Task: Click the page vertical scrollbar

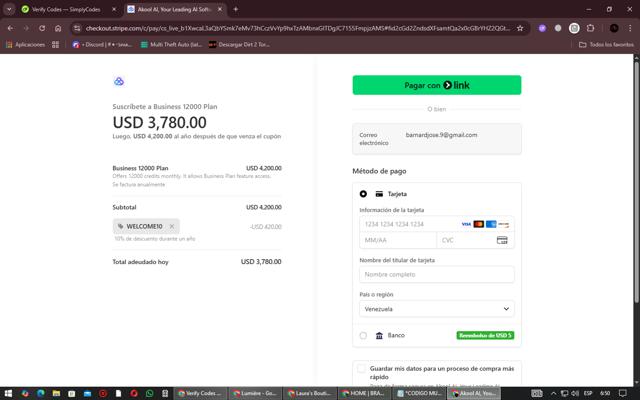Action: tap(636, 180)
